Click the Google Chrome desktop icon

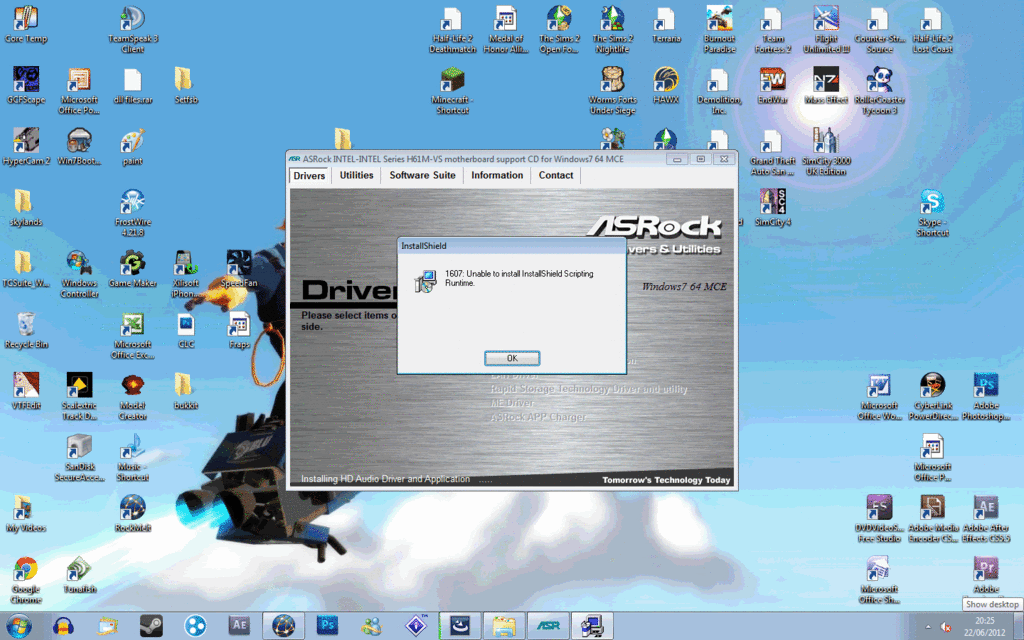tap(26, 579)
